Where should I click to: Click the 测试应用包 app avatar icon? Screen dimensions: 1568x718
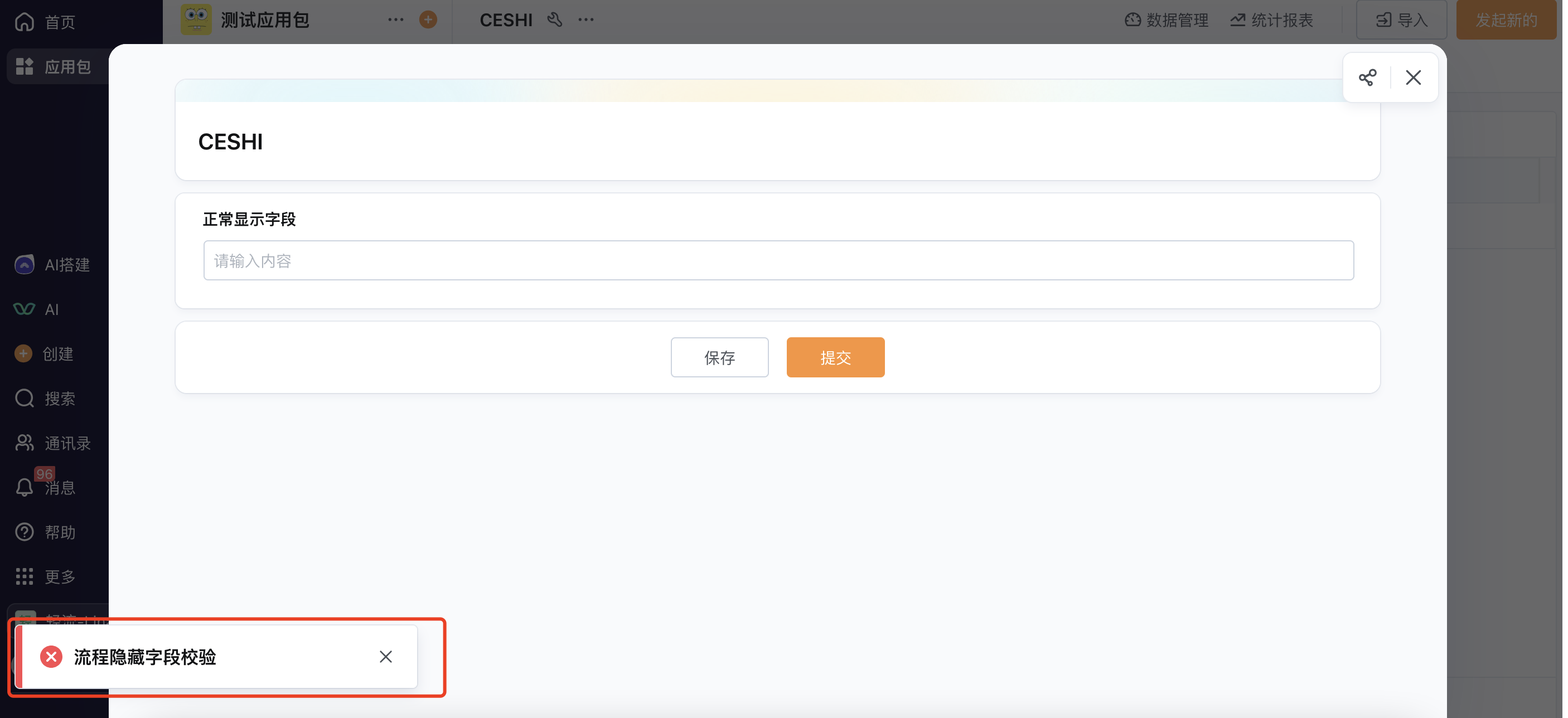[196, 20]
